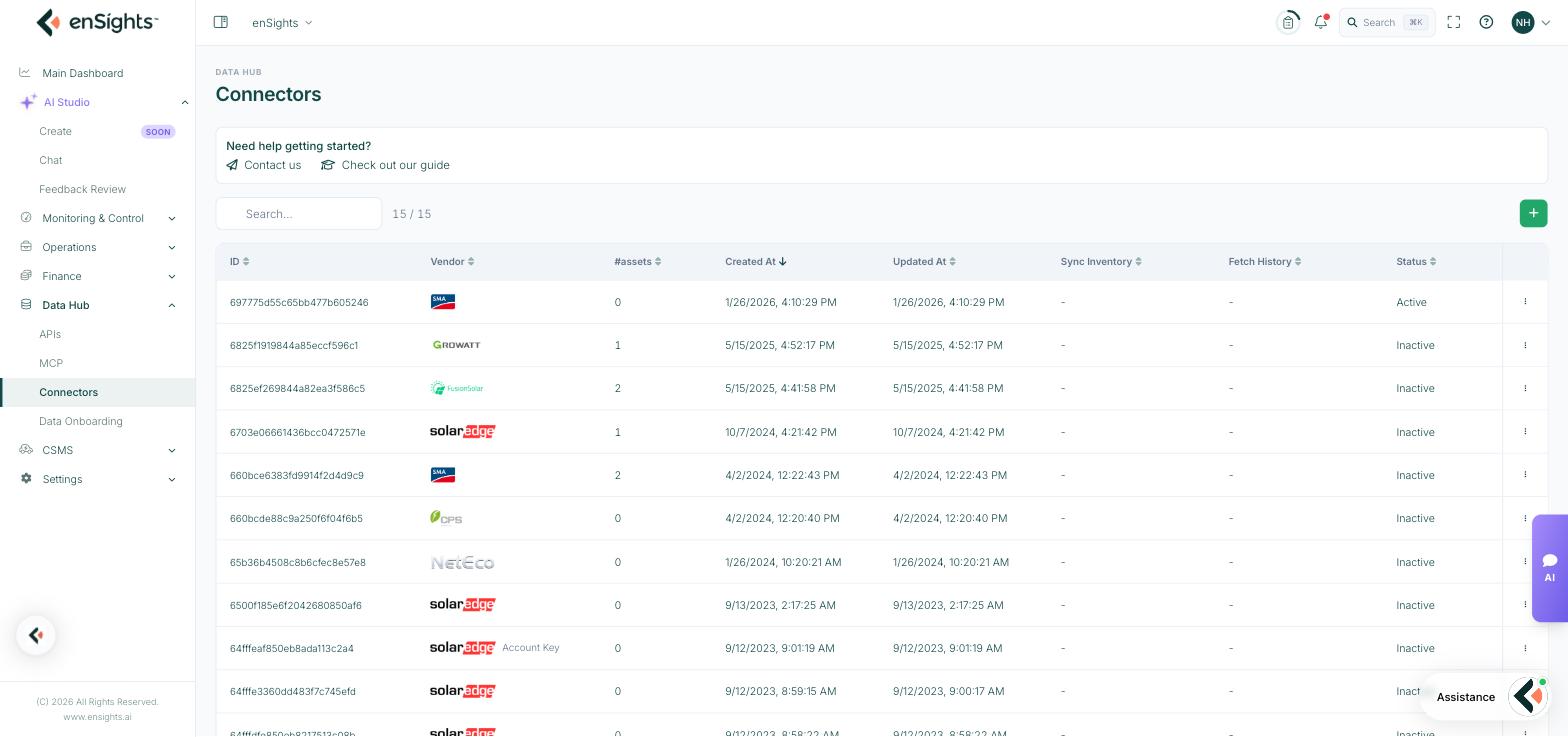
Task: Click the NetEco vendor logo
Action: pyautogui.click(x=462, y=562)
